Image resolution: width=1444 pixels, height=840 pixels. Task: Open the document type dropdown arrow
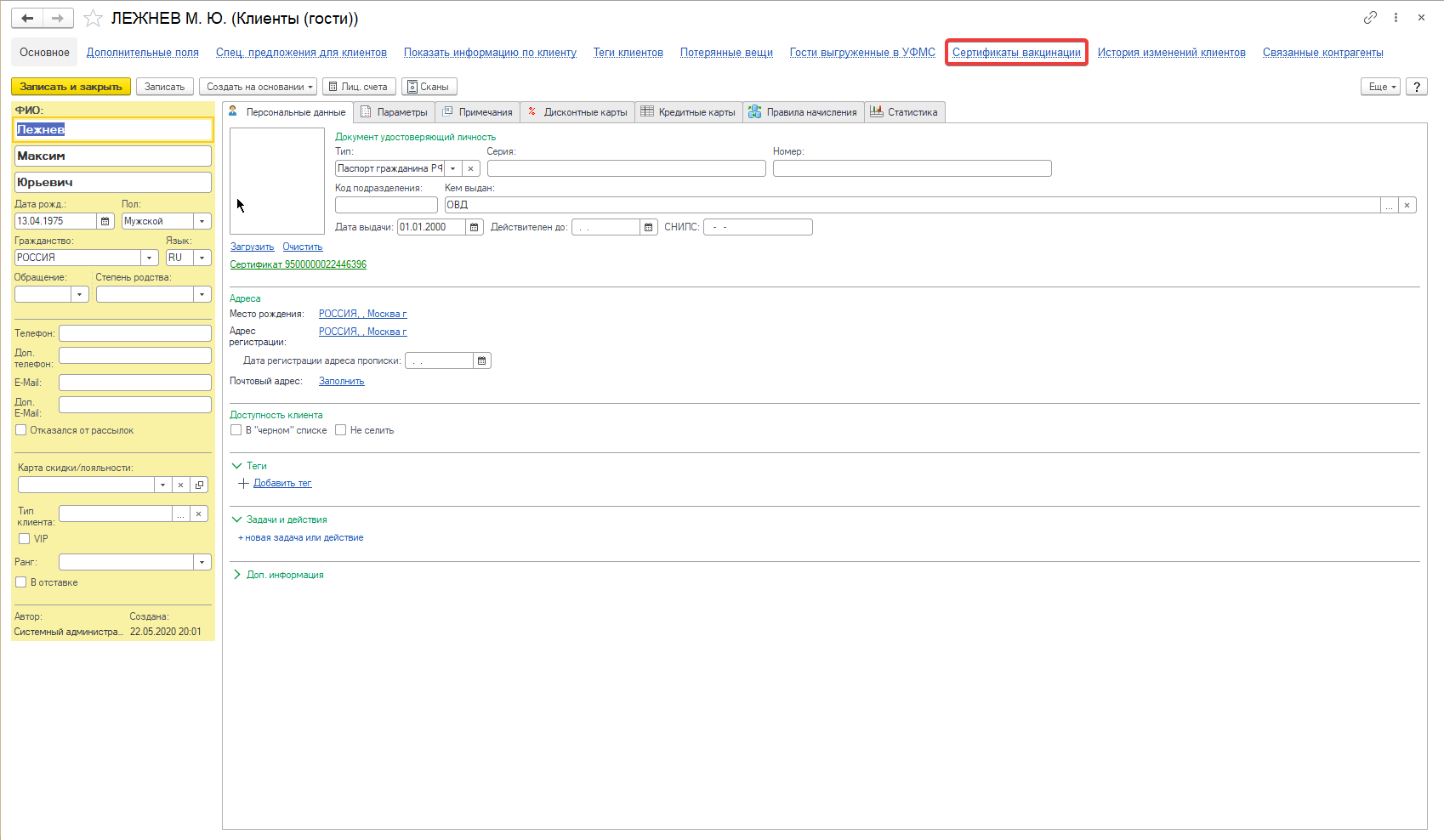(453, 168)
